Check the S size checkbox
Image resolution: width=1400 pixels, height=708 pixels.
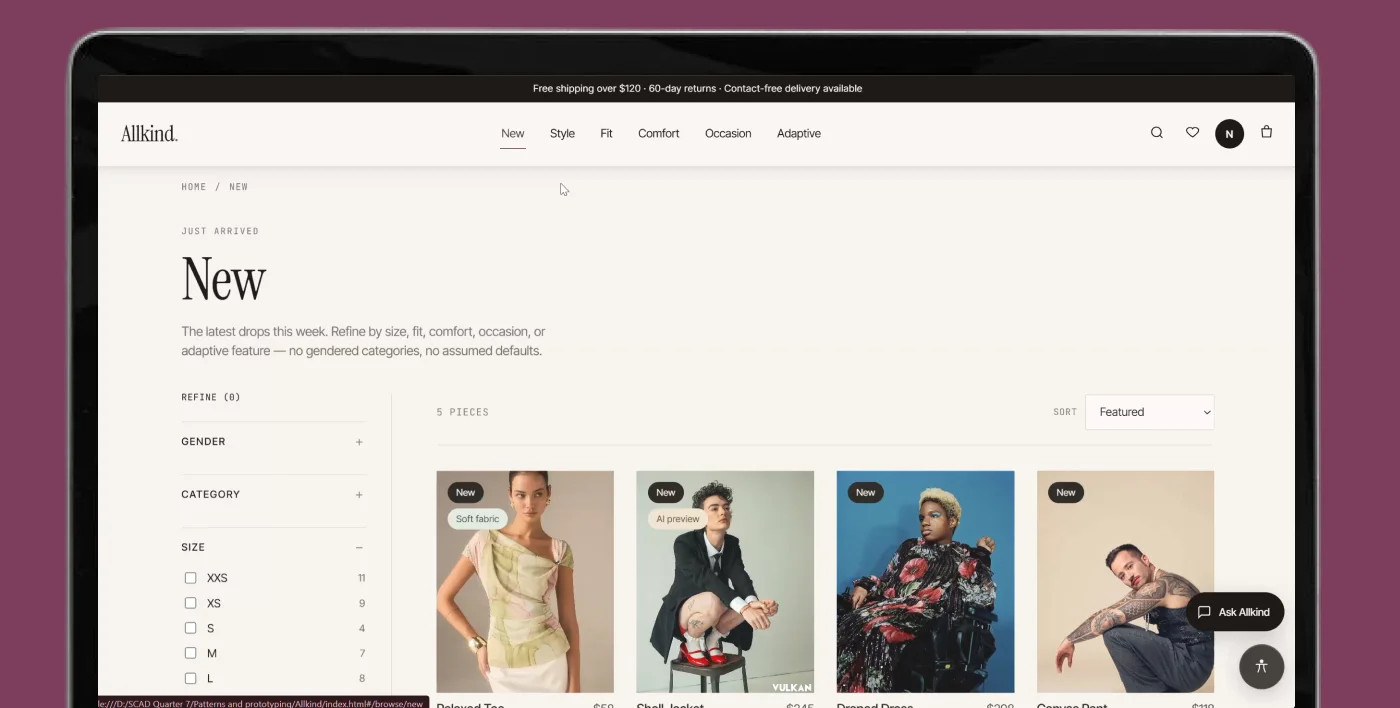click(x=190, y=628)
